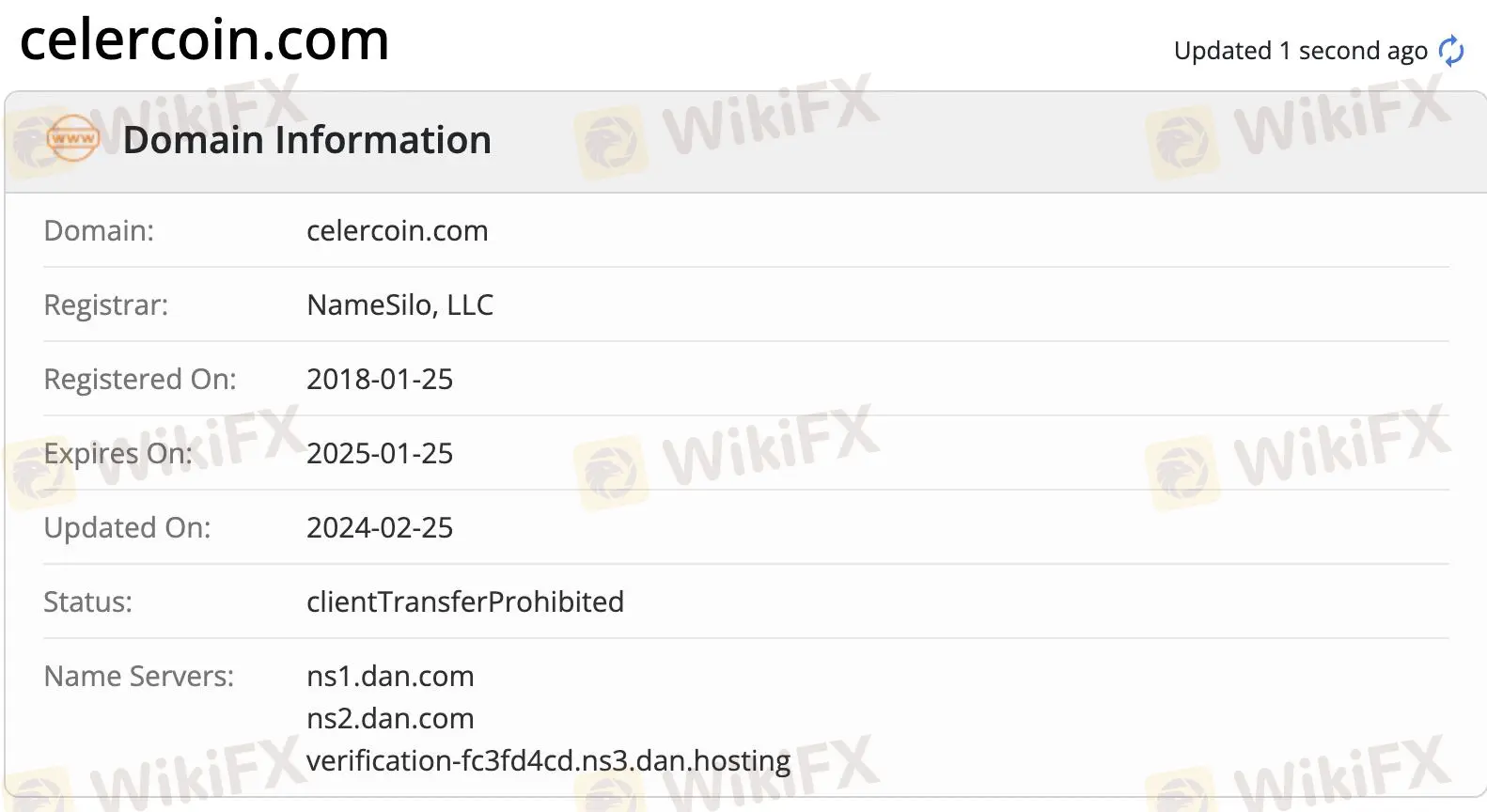
Task: Click the registration date 2018-01-25
Action: [380, 379]
